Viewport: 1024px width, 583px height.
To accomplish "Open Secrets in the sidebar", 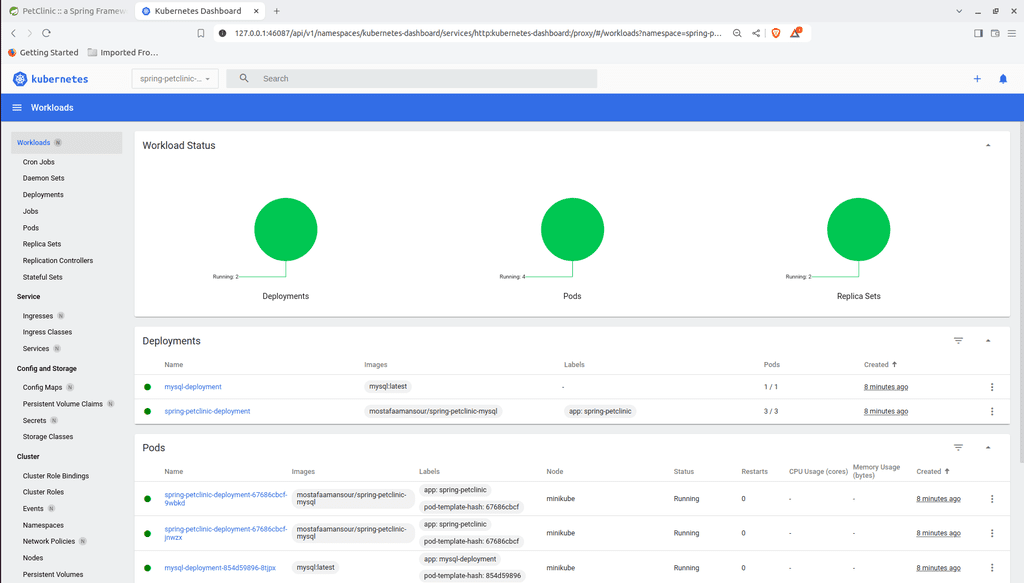I will click(35, 421).
